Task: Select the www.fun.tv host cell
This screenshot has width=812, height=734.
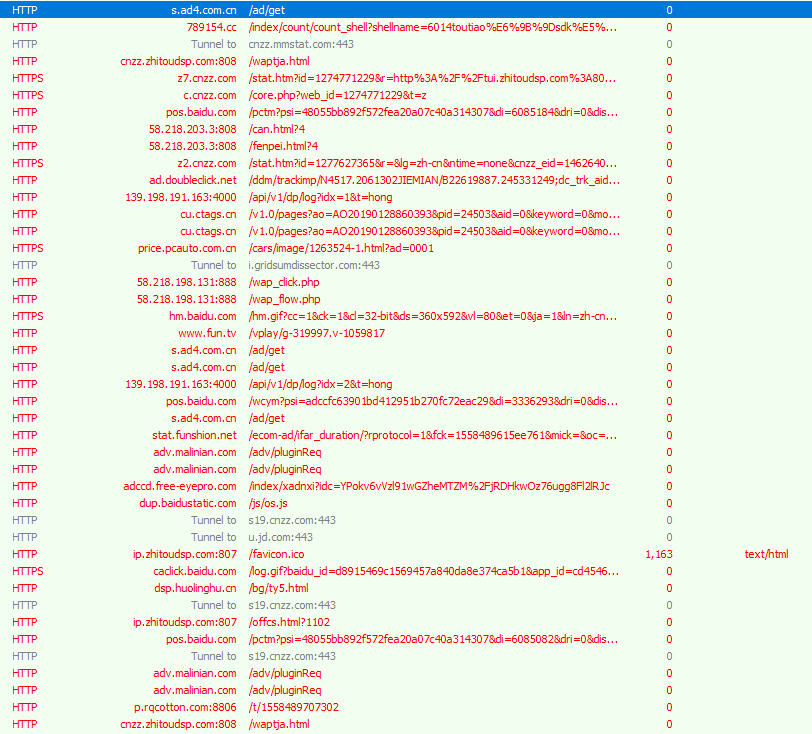Action: (207, 333)
